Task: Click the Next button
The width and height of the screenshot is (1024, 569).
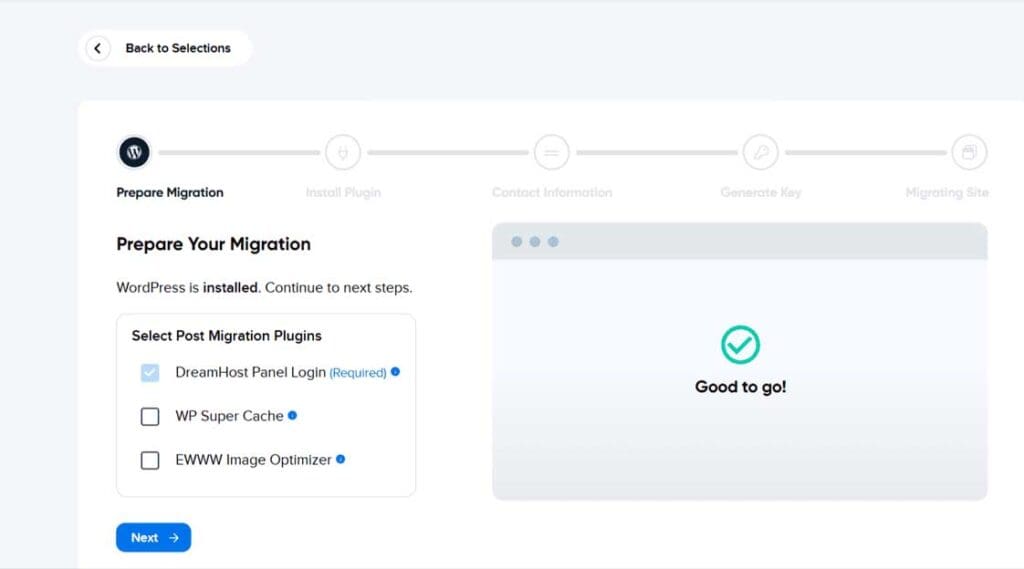Action: point(153,538)
